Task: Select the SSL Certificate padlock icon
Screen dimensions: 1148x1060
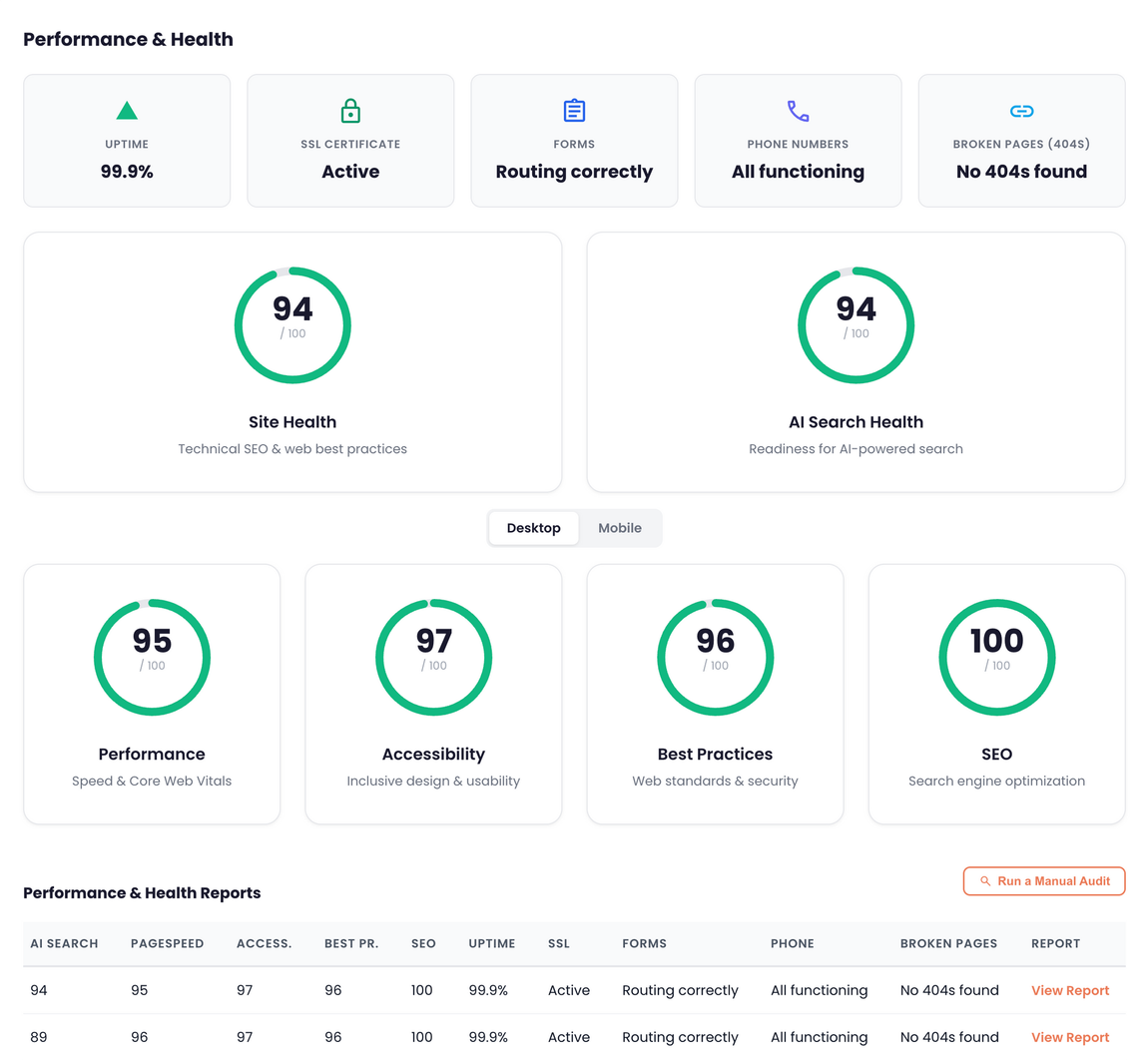Action: pyautogui.click(x=350, y=110)
